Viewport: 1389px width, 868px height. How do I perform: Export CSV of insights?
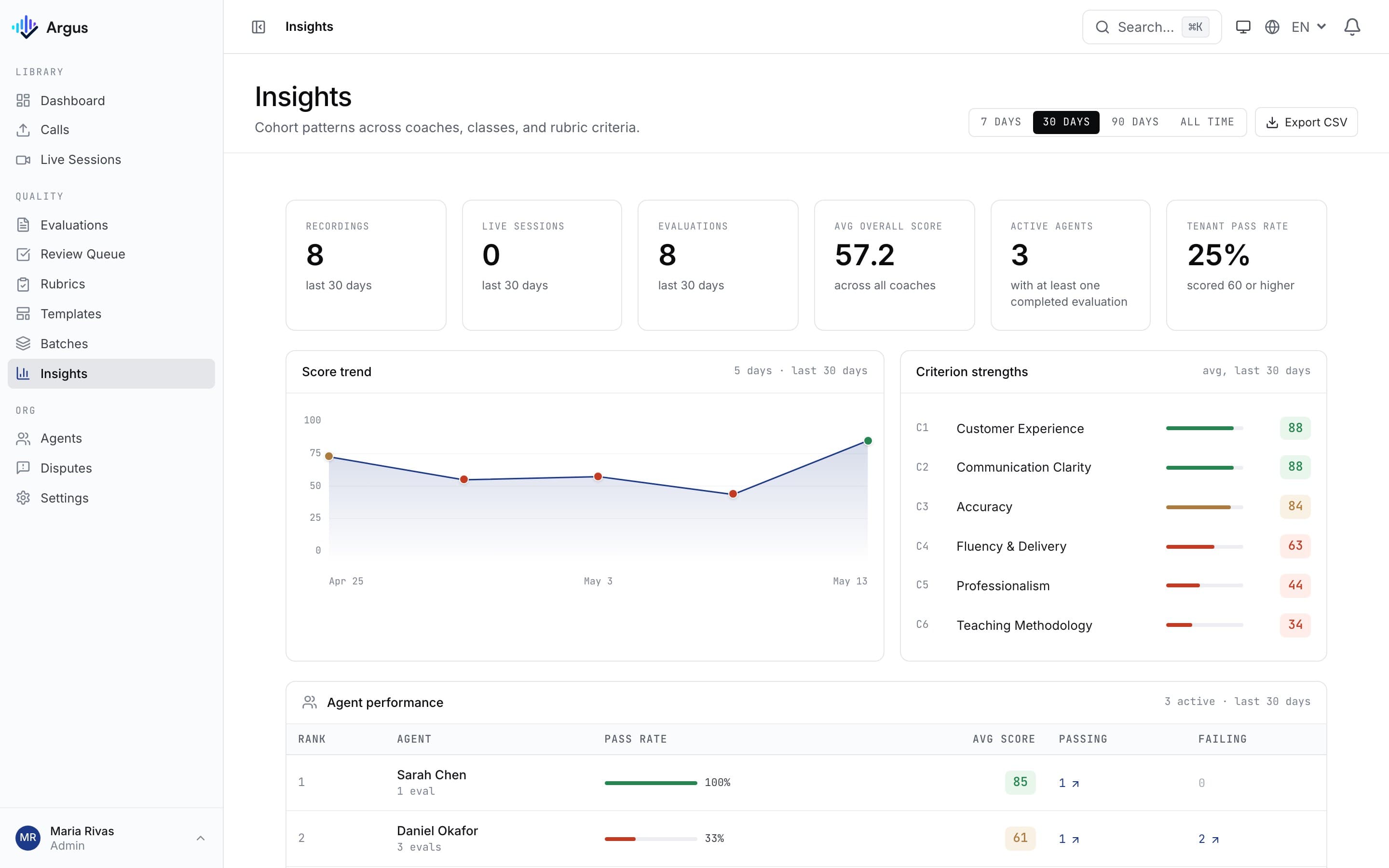pyautogui.click(x=1306, y=122)
